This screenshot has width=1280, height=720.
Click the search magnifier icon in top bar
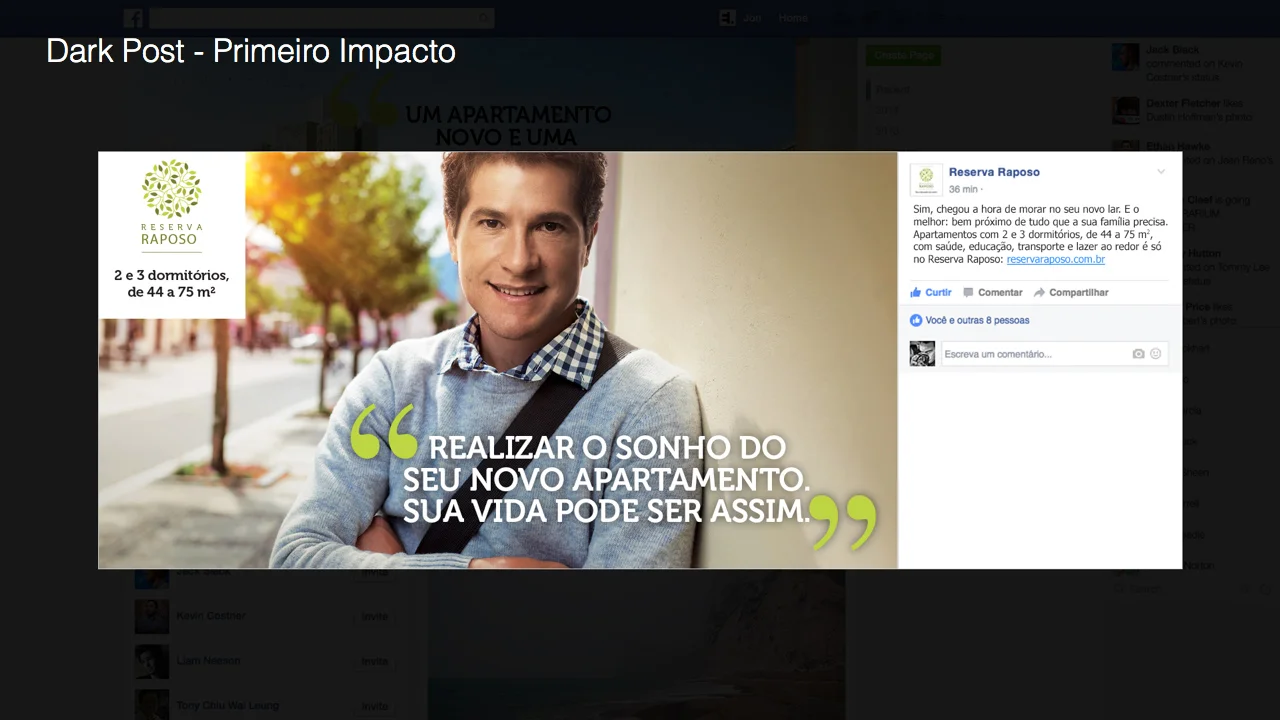(484, 18)
